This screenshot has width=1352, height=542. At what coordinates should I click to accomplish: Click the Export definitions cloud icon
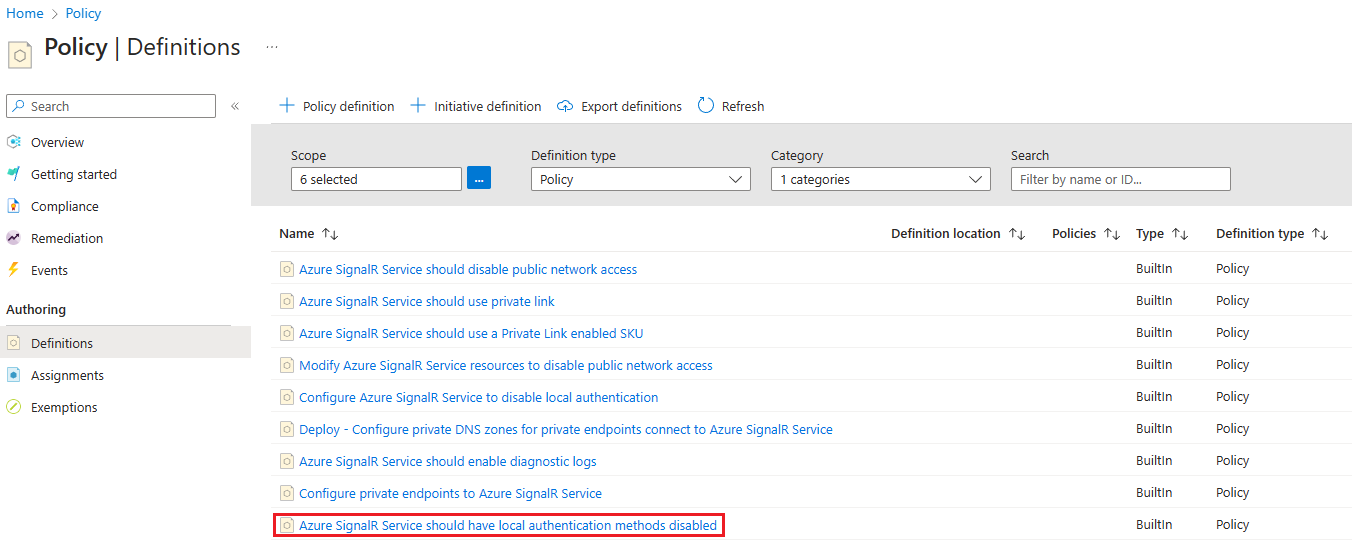566,106
